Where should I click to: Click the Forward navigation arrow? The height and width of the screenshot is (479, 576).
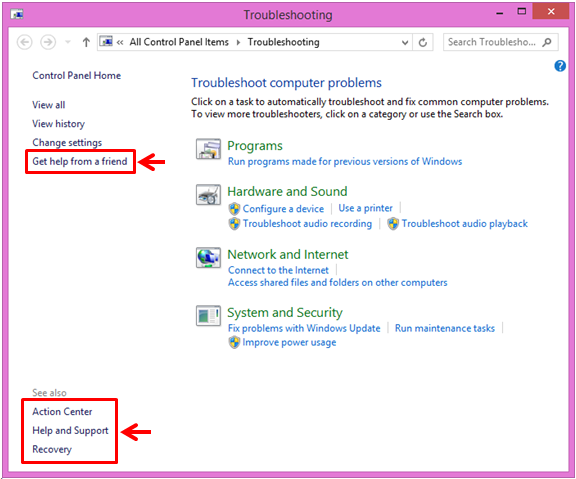coord(48,42)
